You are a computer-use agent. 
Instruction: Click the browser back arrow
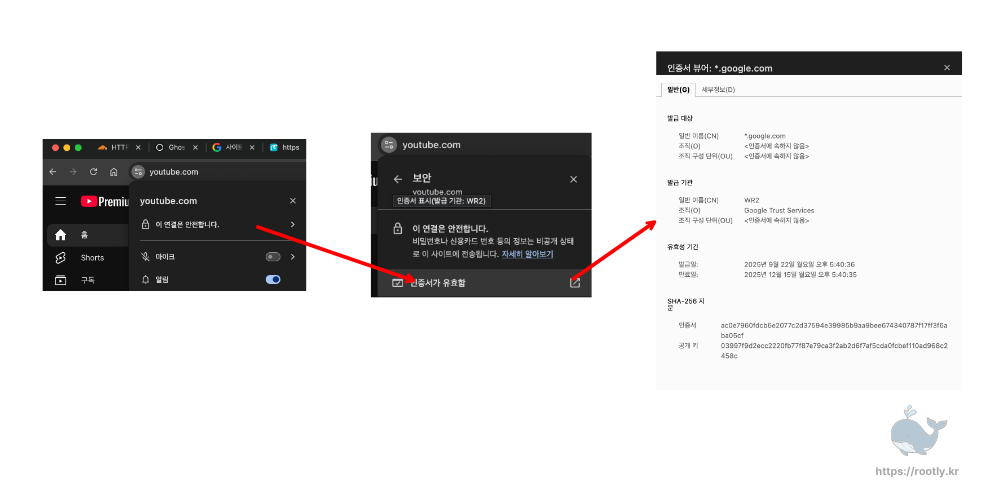coord(52,172)
